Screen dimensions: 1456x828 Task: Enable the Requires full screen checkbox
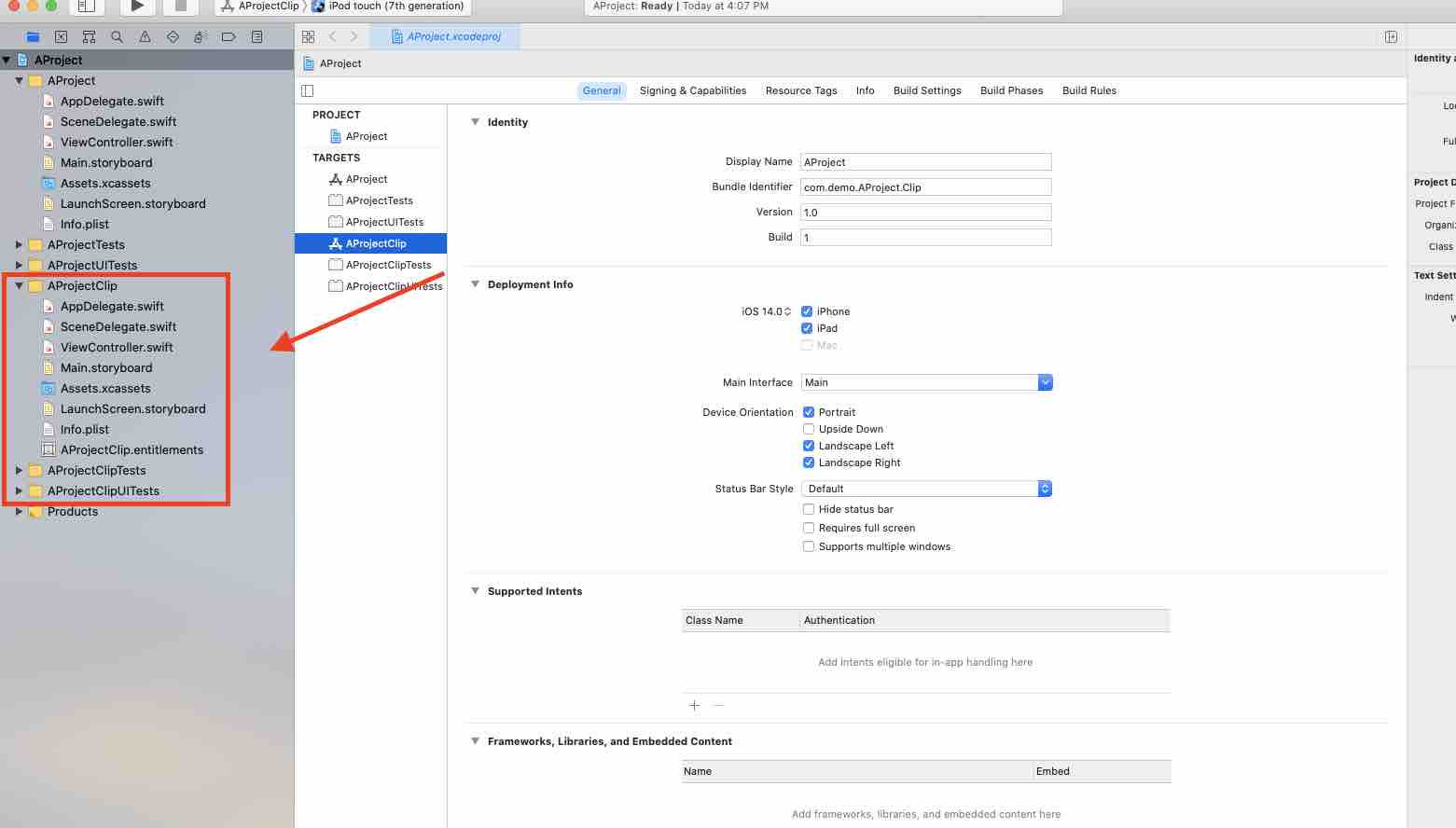[x=809, y=528]
